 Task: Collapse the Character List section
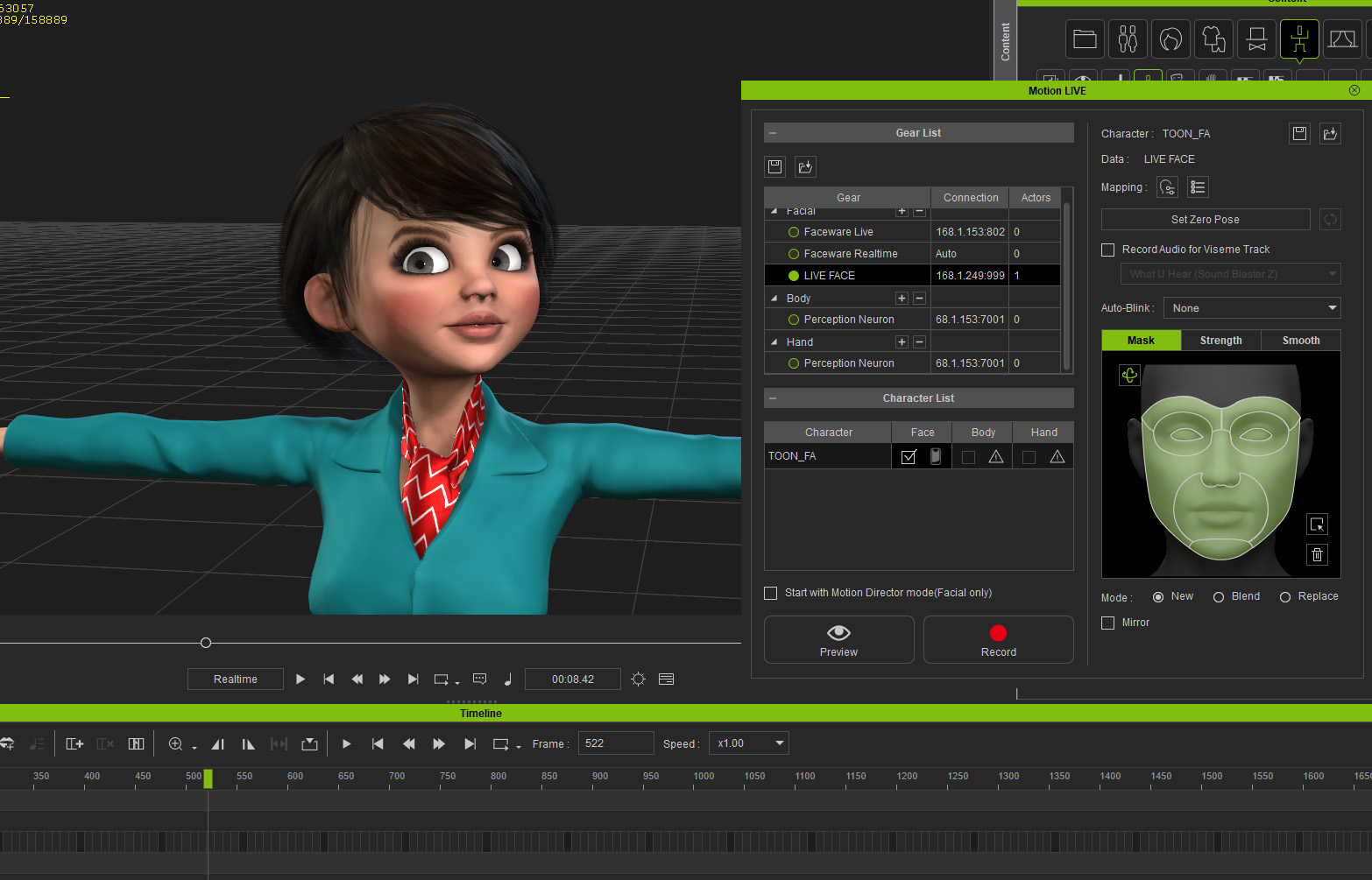click(x=773, y=398)
